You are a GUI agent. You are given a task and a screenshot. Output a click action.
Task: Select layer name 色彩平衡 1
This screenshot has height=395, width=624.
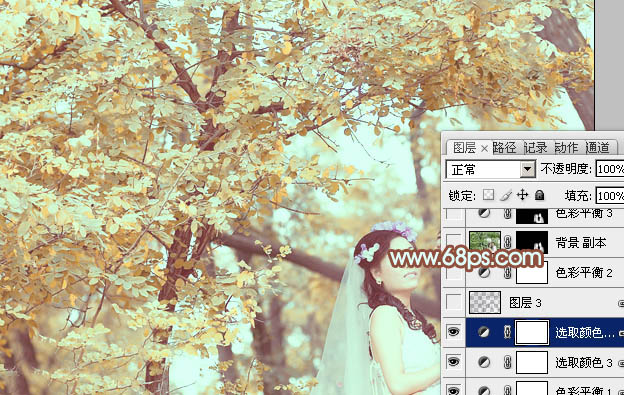click(x=584, y=391)
